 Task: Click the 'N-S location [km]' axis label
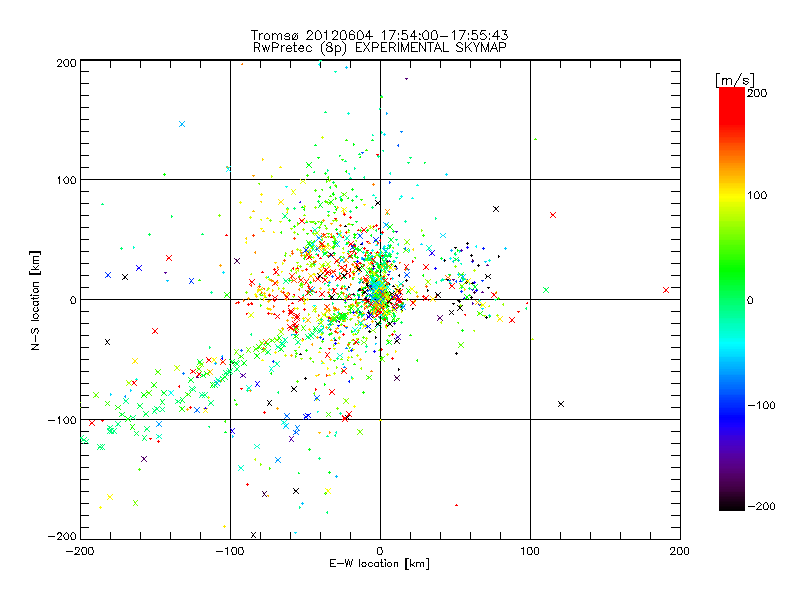35,301
